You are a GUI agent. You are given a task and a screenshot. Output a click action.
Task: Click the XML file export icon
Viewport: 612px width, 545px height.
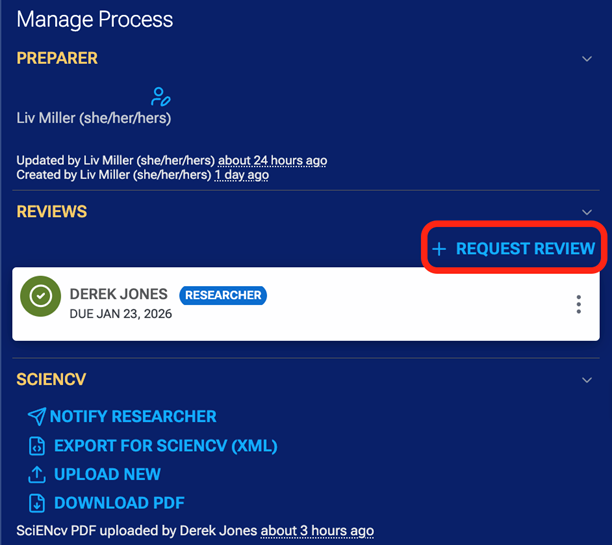click(x=36, y=446)
